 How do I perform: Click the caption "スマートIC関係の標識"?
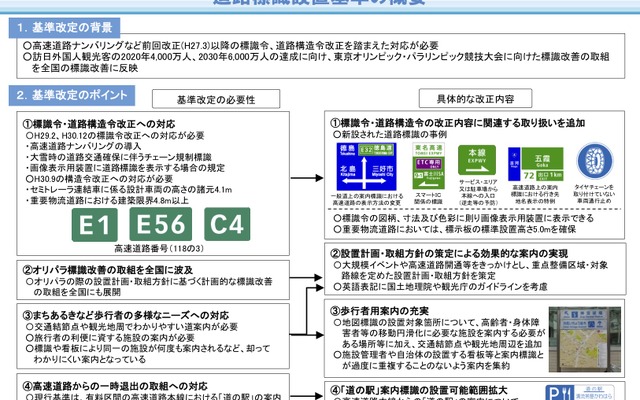(x=429, y=198)
